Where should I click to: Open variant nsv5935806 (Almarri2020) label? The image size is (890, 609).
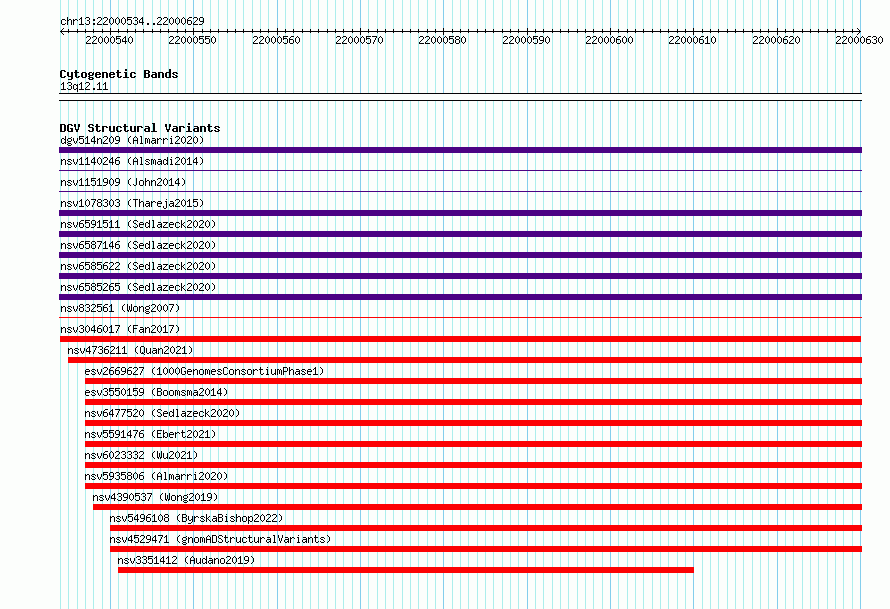click(x=156, y=476)
